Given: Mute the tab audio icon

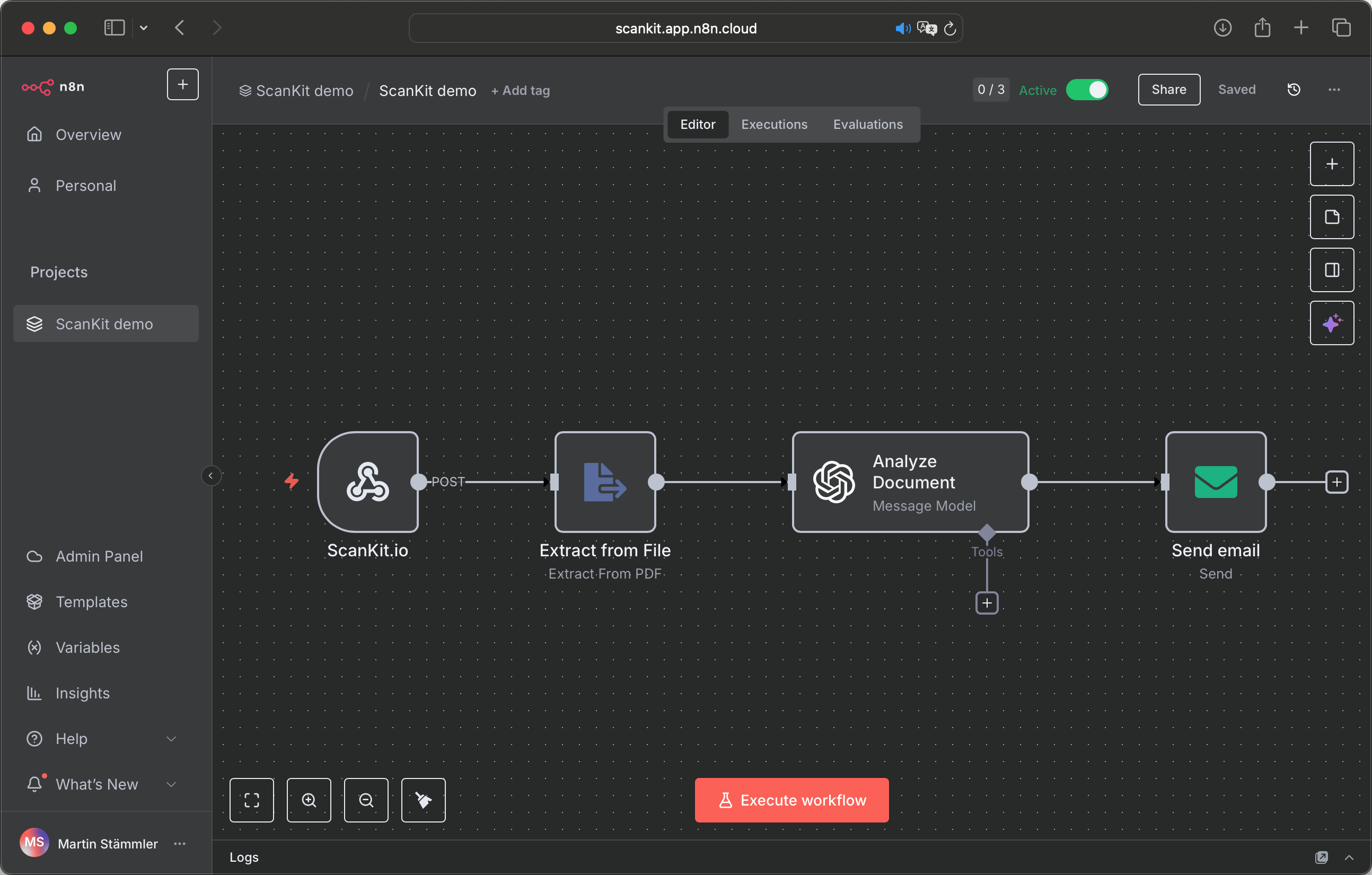Looking at the screenshot, I should (x=902, y=28).
